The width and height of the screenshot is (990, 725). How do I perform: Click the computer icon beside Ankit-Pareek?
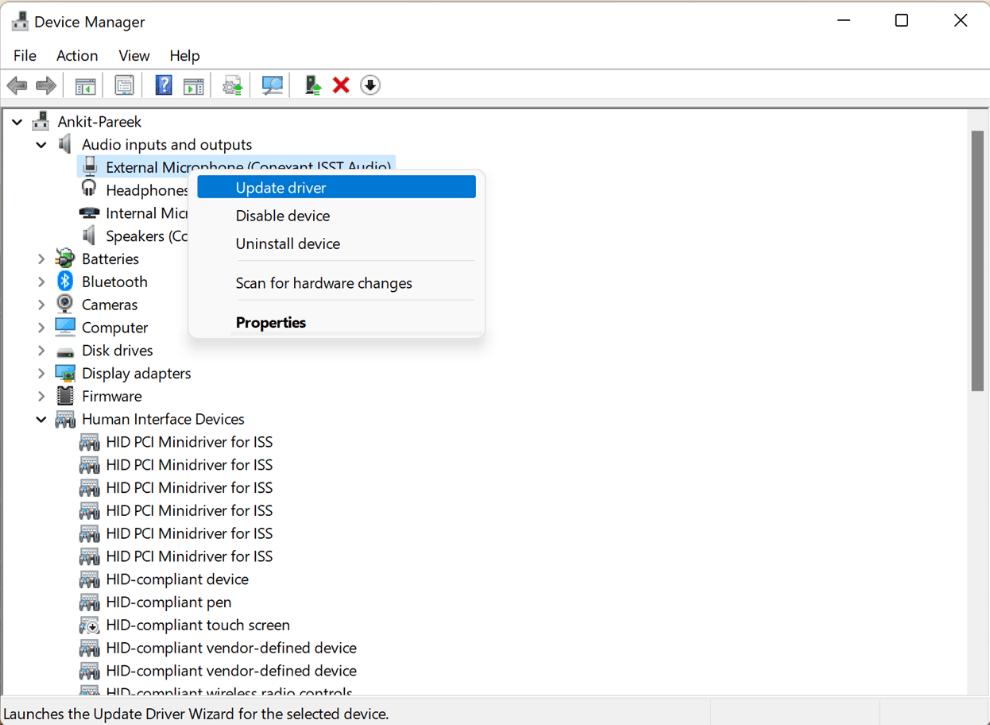(x=41, y=121)
